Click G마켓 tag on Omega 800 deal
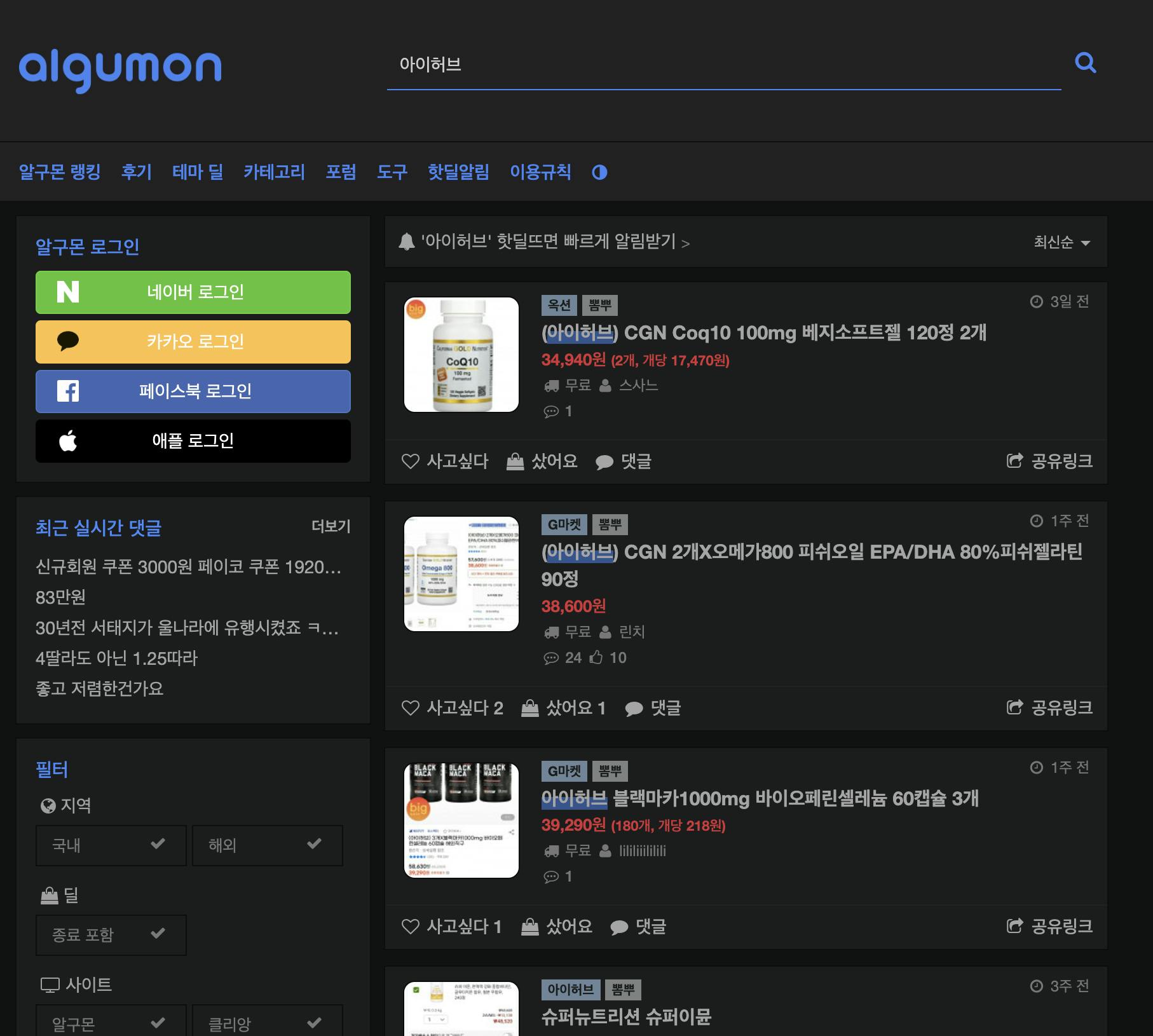The width and height of the screenshot is (1153, 1036). [x=564, y=525]
